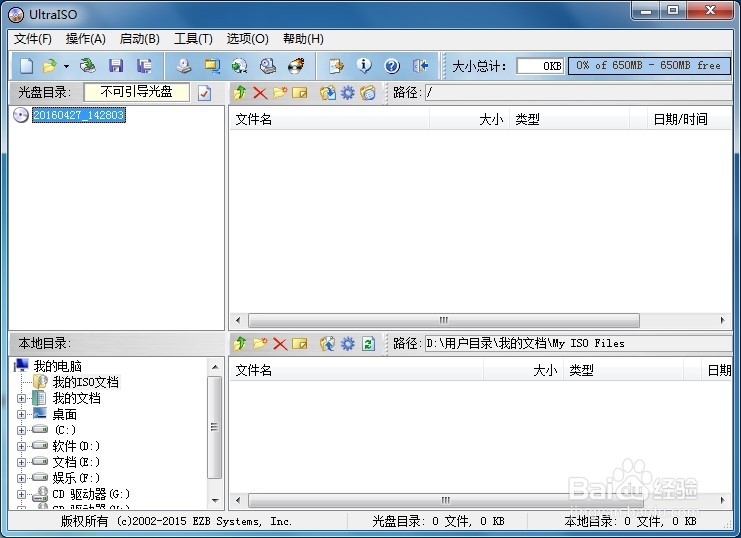Sort disc files by 文件名 column header

[329, 119]
